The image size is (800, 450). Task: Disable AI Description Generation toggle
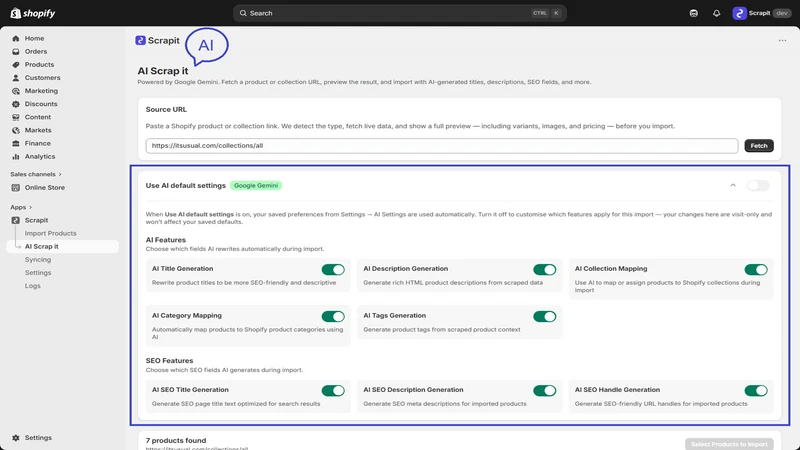point(544,269)
